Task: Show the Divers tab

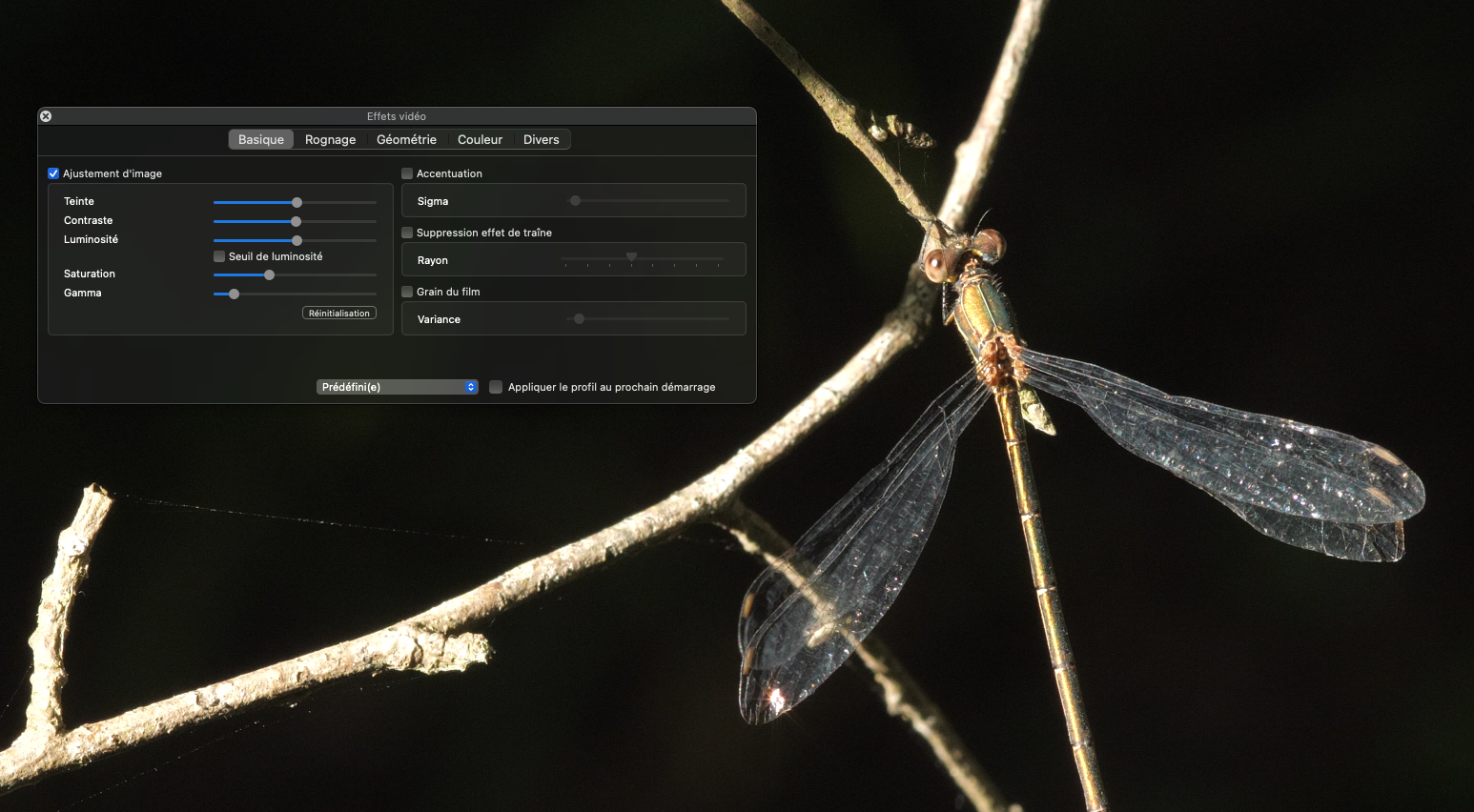Action: [x=541, y=139]
